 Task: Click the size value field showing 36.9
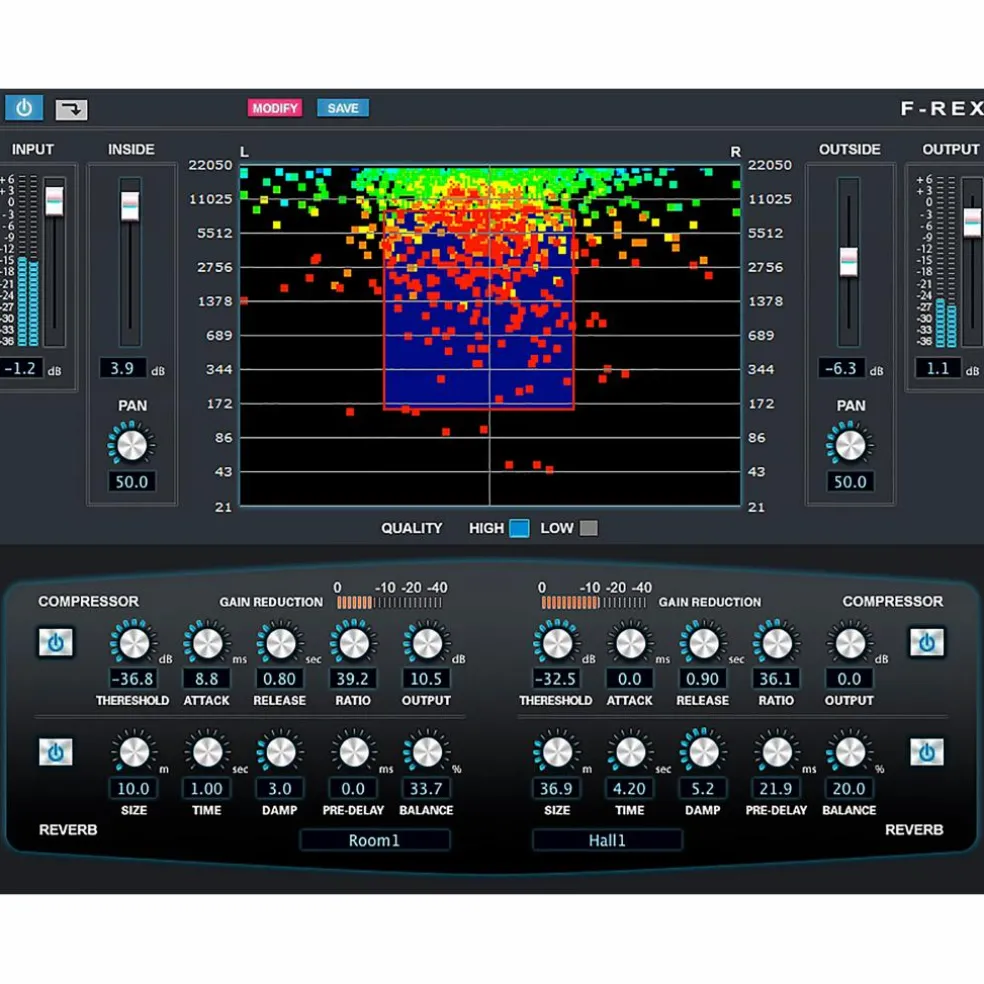point(556,789)
